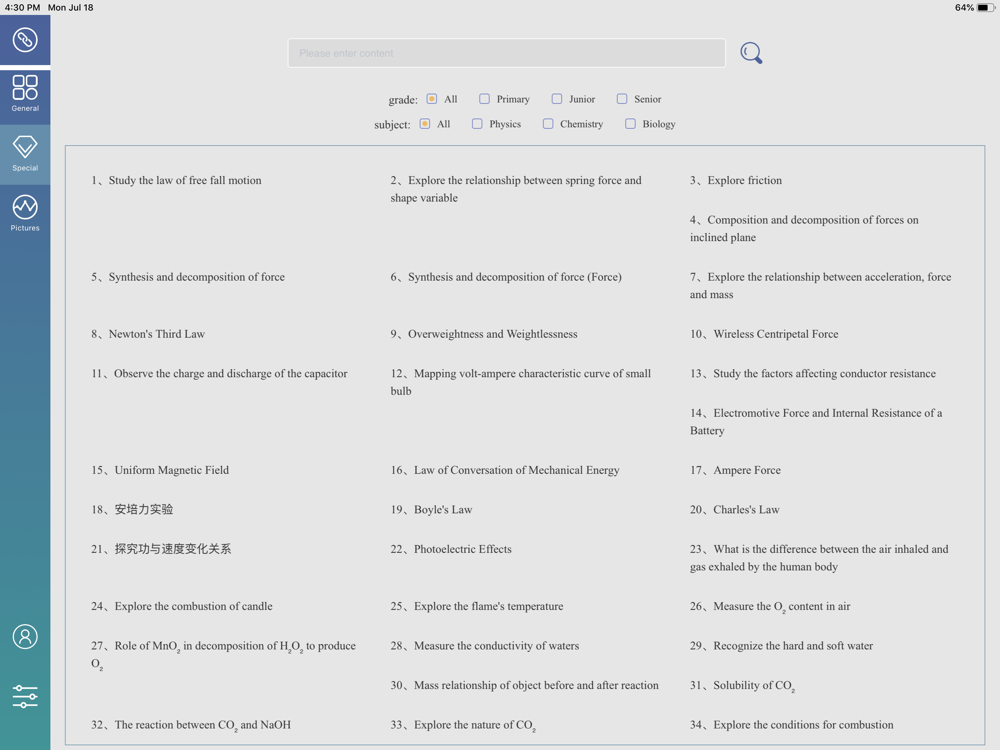Select subject All checkbox
The image size is (1000, 750).
coord(425,124)
